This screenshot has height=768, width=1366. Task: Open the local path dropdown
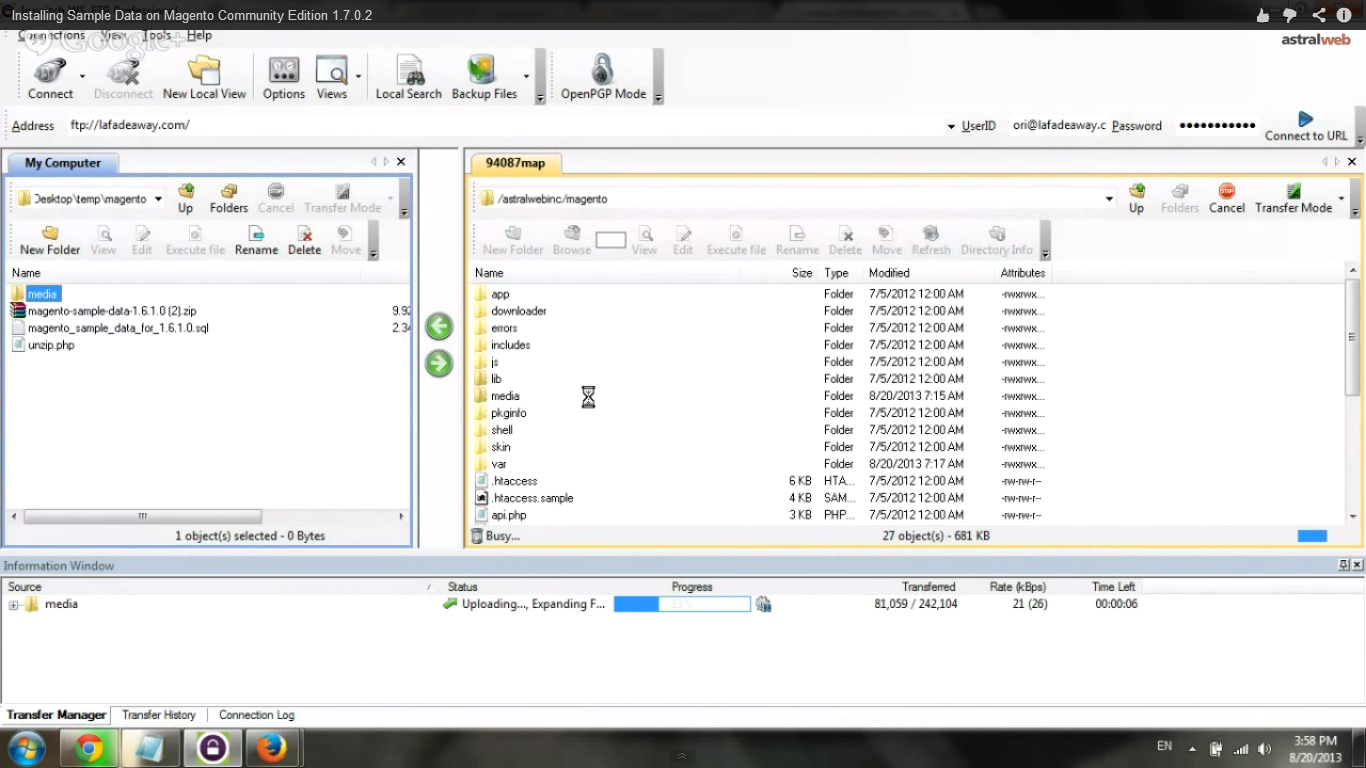(x=158, y=199)
